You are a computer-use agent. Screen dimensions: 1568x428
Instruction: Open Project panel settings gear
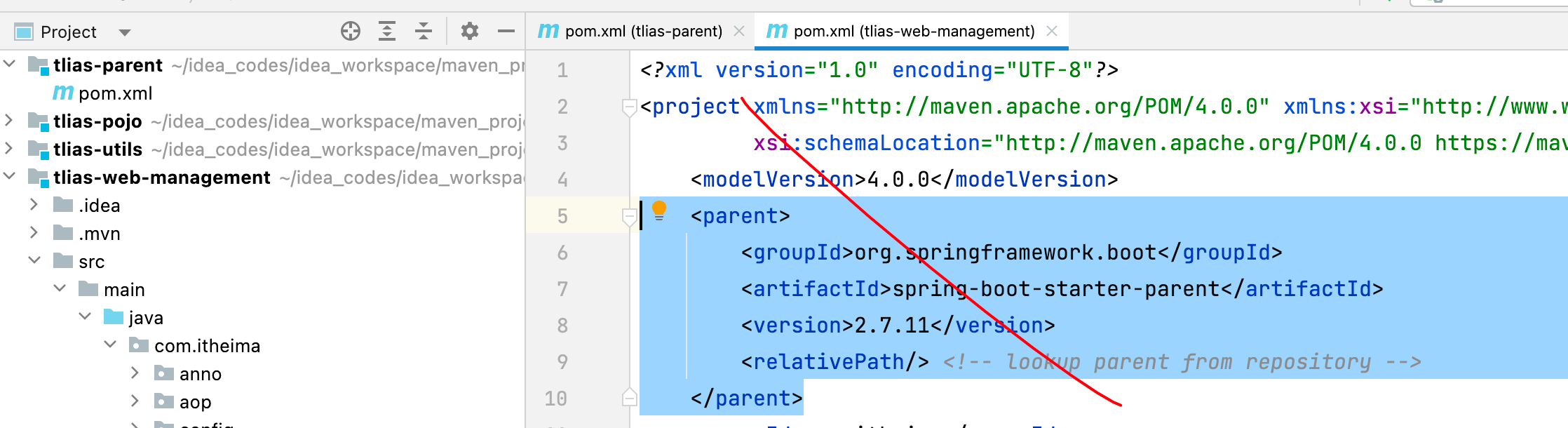pyautogui.click(x=470, y=31)
